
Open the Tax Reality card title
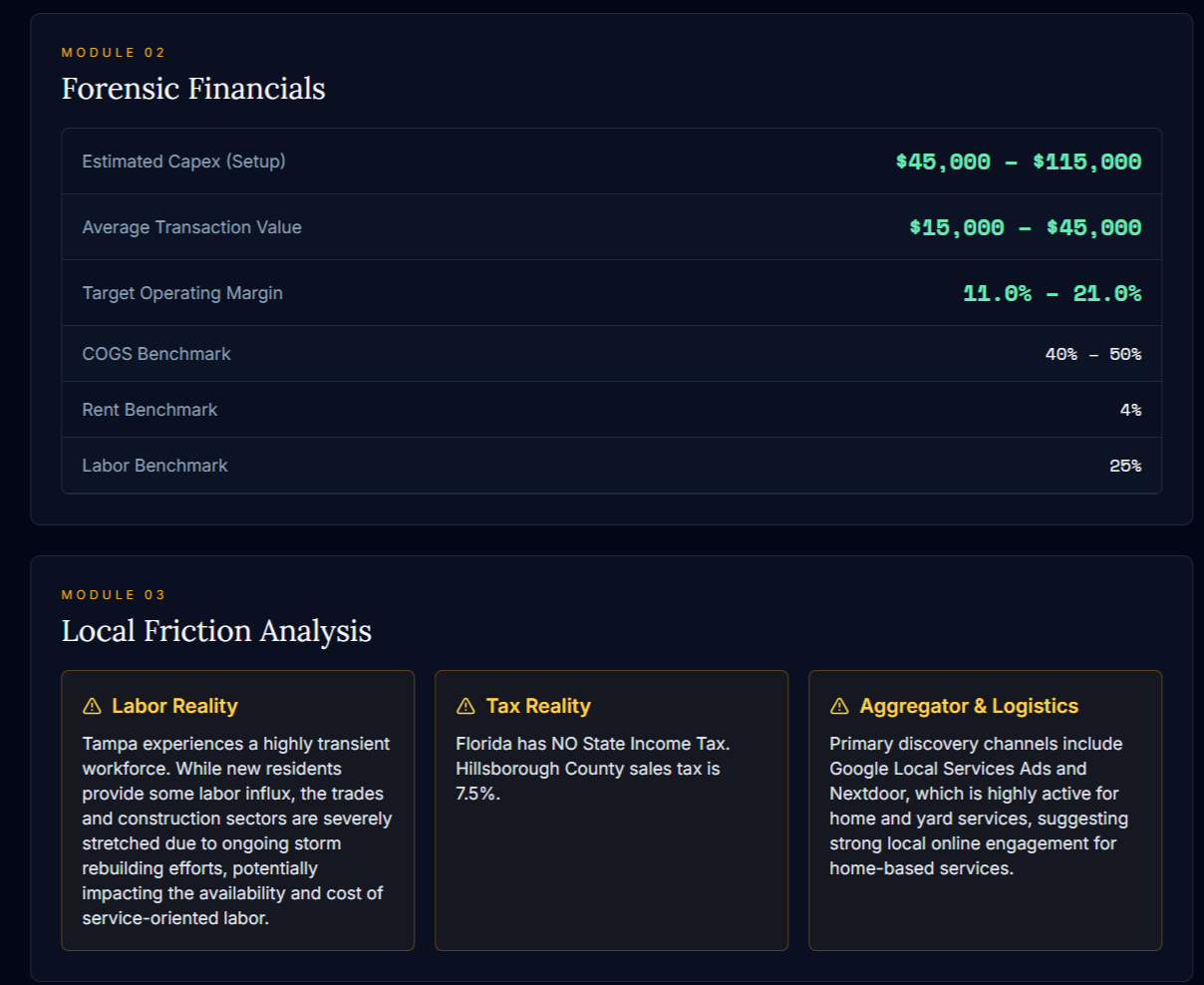click(538, 706)
